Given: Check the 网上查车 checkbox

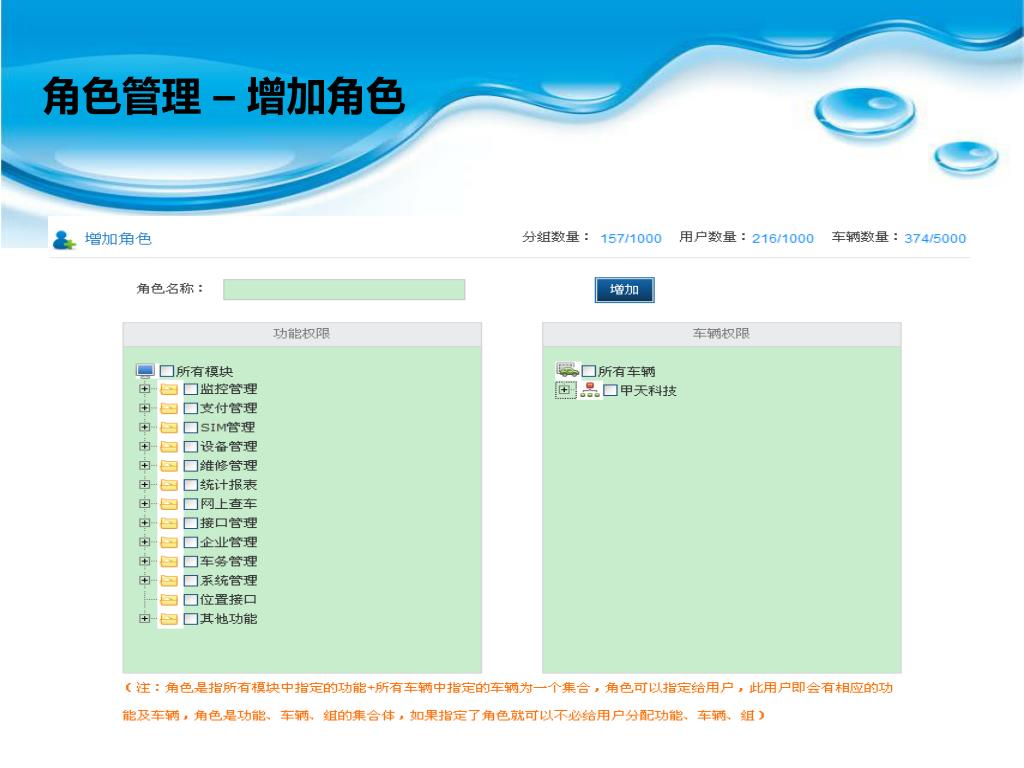Looking at the screenshot, I should (x=191, y=504).
